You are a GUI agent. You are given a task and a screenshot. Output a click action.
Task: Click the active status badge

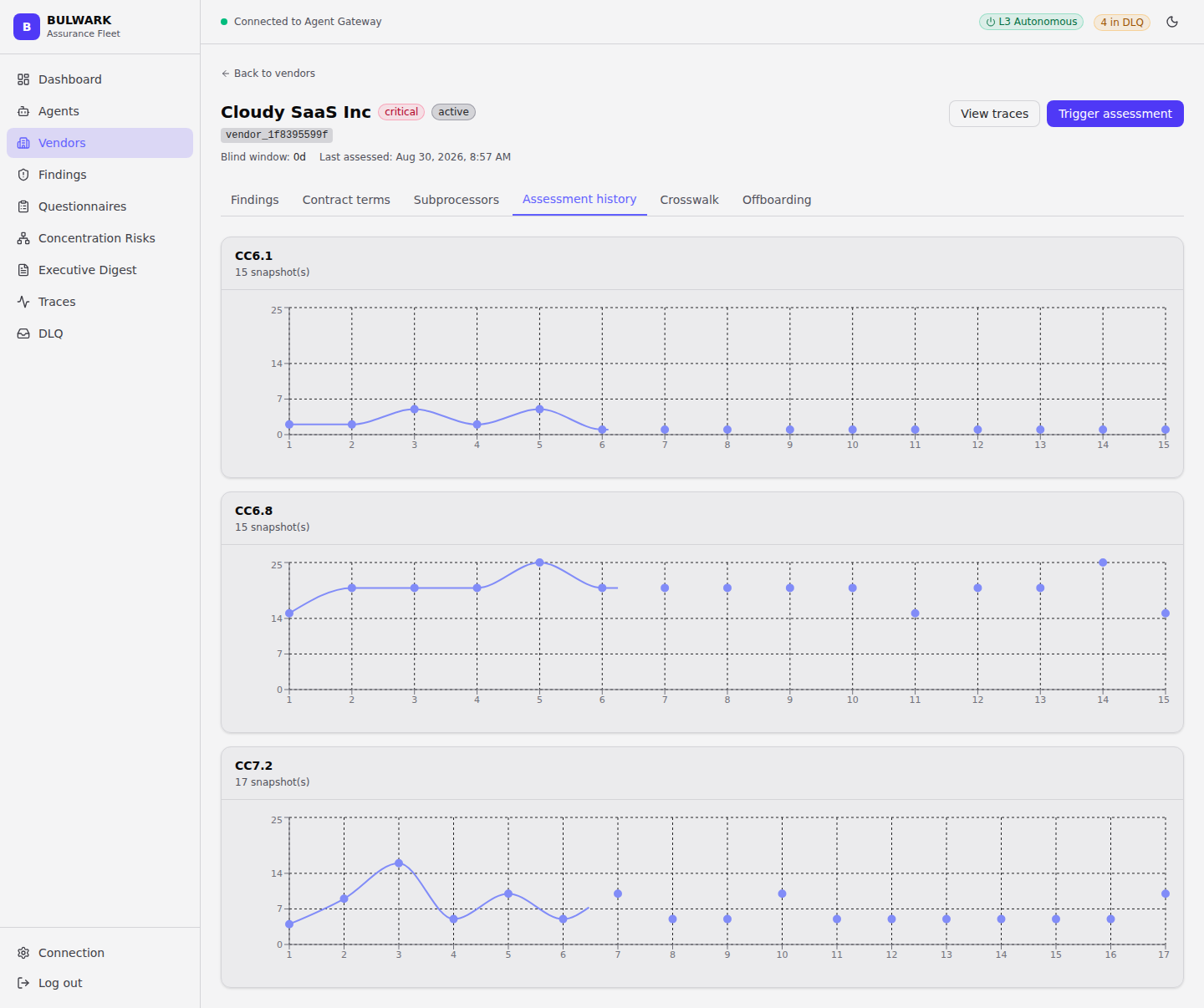coord(453,112)
